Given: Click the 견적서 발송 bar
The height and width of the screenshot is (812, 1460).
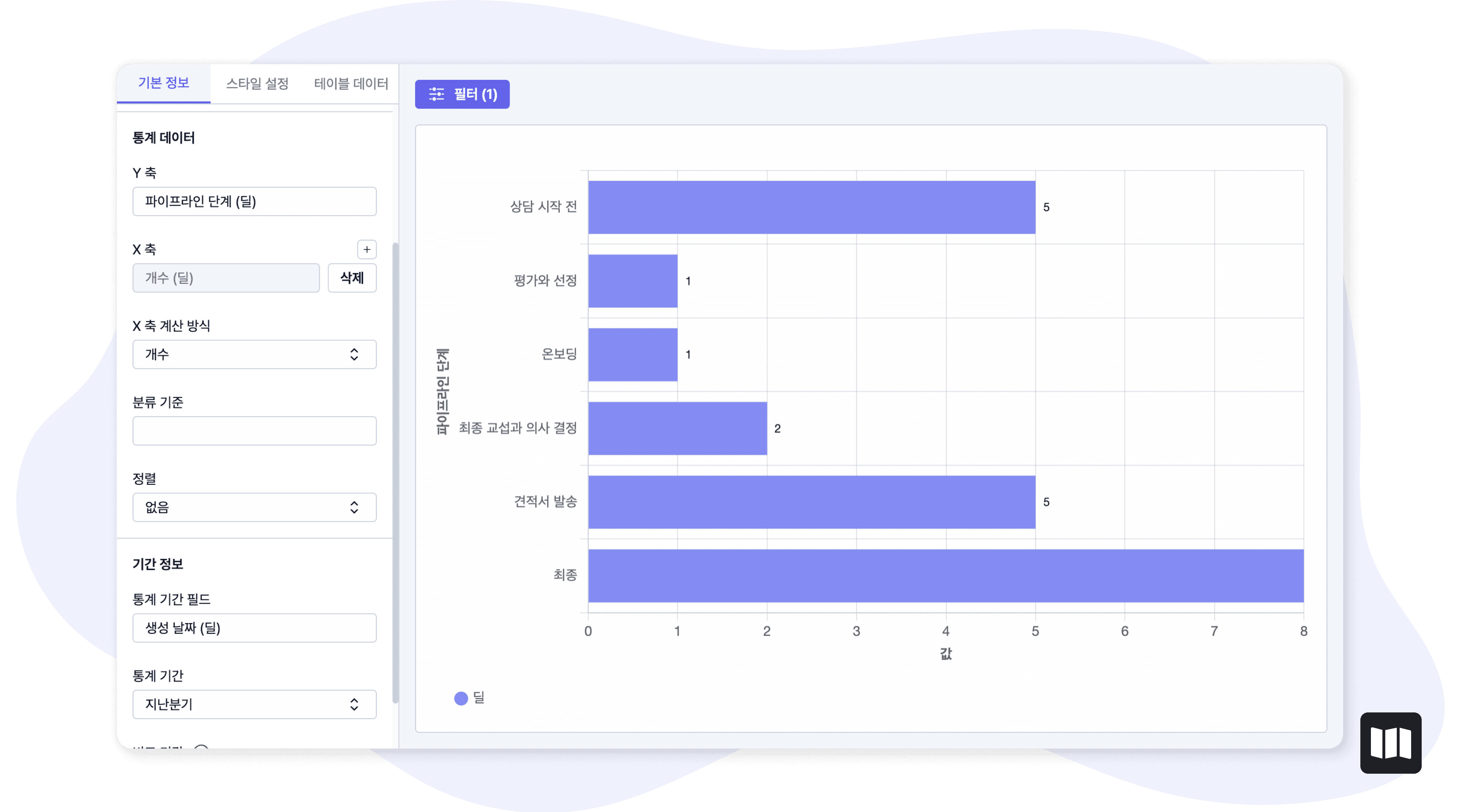Looking at the screenshot, I should click(x=812, y=502).
